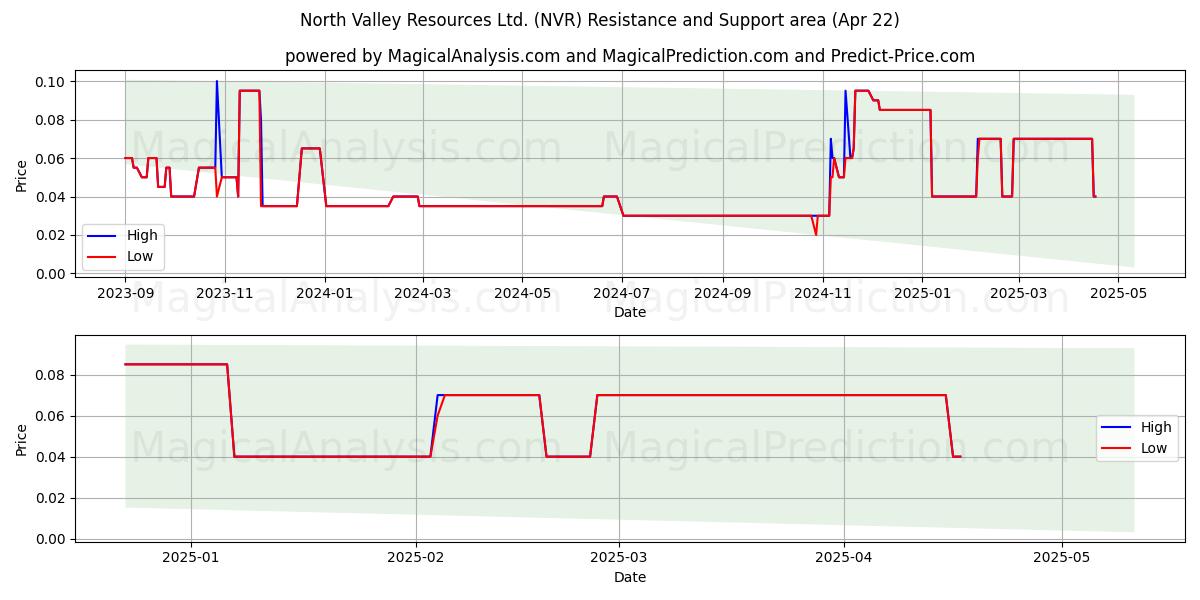
Task: Click the top chart's 'Price' axis label
Action: click(22, 174)
